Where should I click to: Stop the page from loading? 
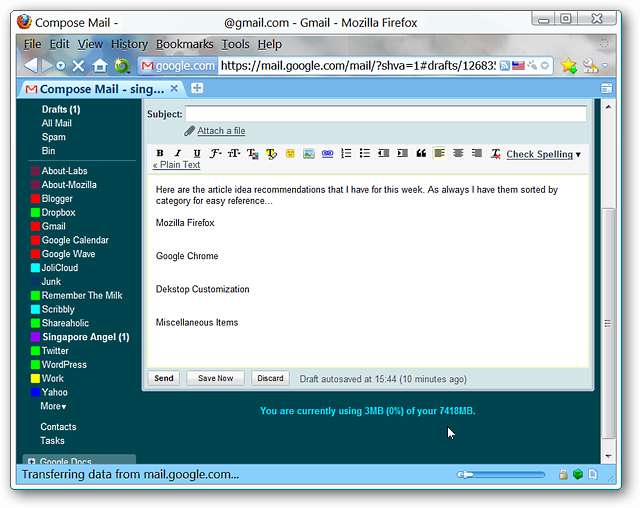(x=78, y=66)
